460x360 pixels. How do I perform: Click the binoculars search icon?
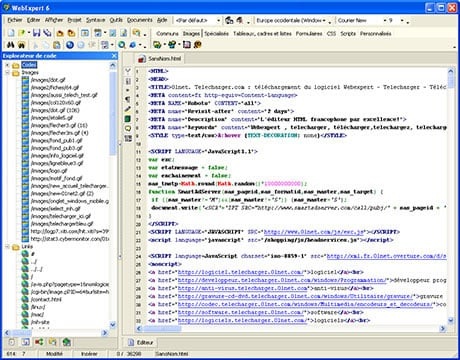pyautogui.click(x=11, y=44)
